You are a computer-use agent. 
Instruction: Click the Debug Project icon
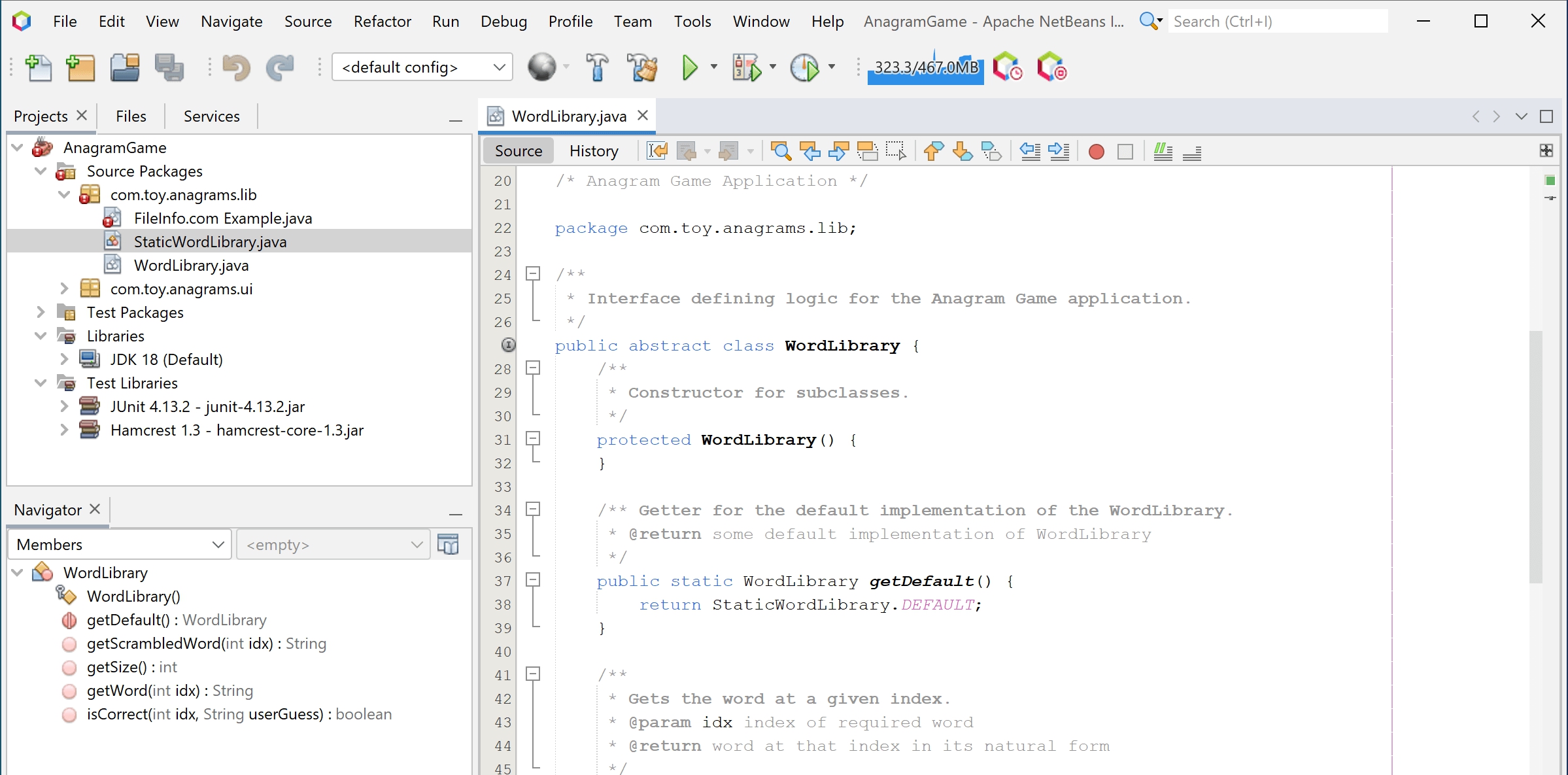[747, 67]
